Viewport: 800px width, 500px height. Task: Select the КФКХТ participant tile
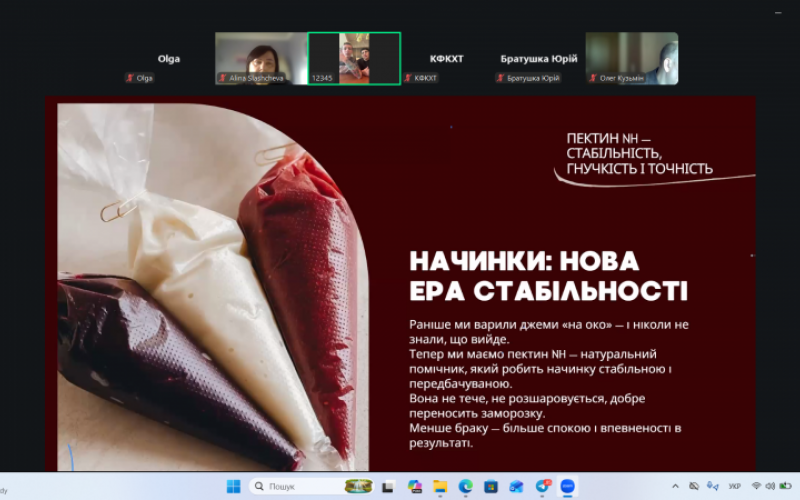(x=446, y=59)
